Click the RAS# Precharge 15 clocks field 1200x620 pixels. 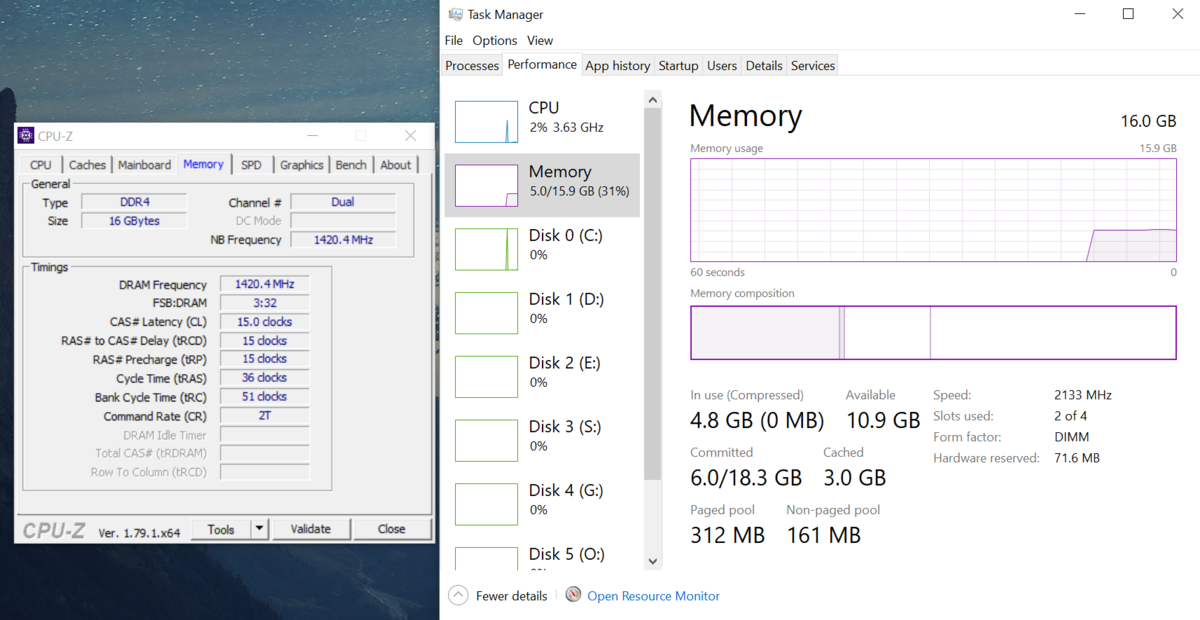tap(264, 359)
